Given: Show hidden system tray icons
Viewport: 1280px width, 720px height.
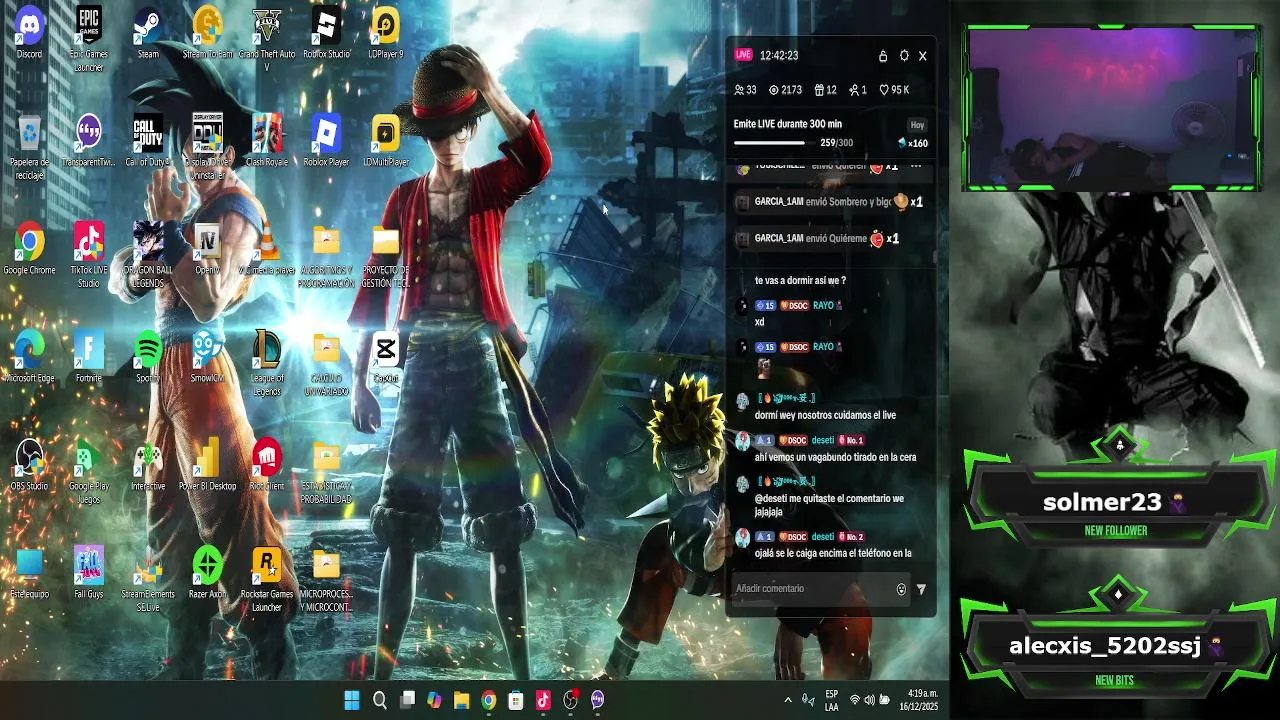Looking at the screenshot, I should [x=788, y=701].
